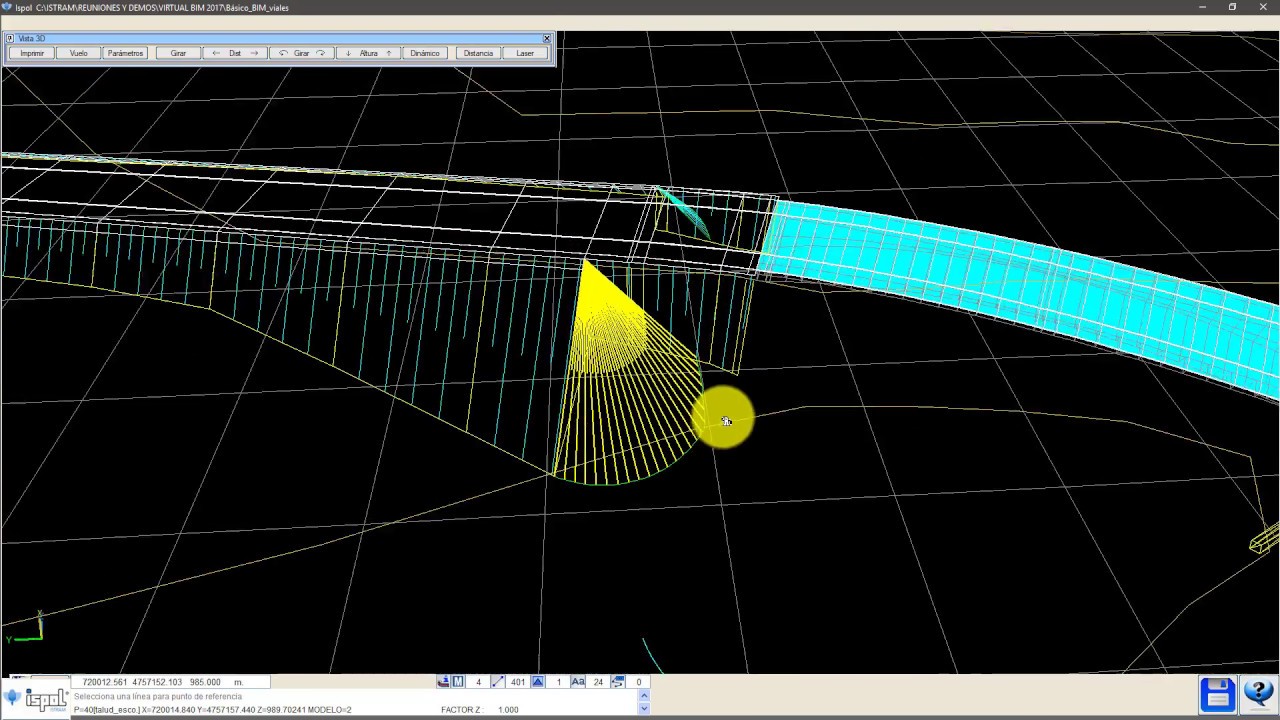This screenshot has width=1280, height=720.
Task: Click the value field showing 4
Action: pos(478,682)
